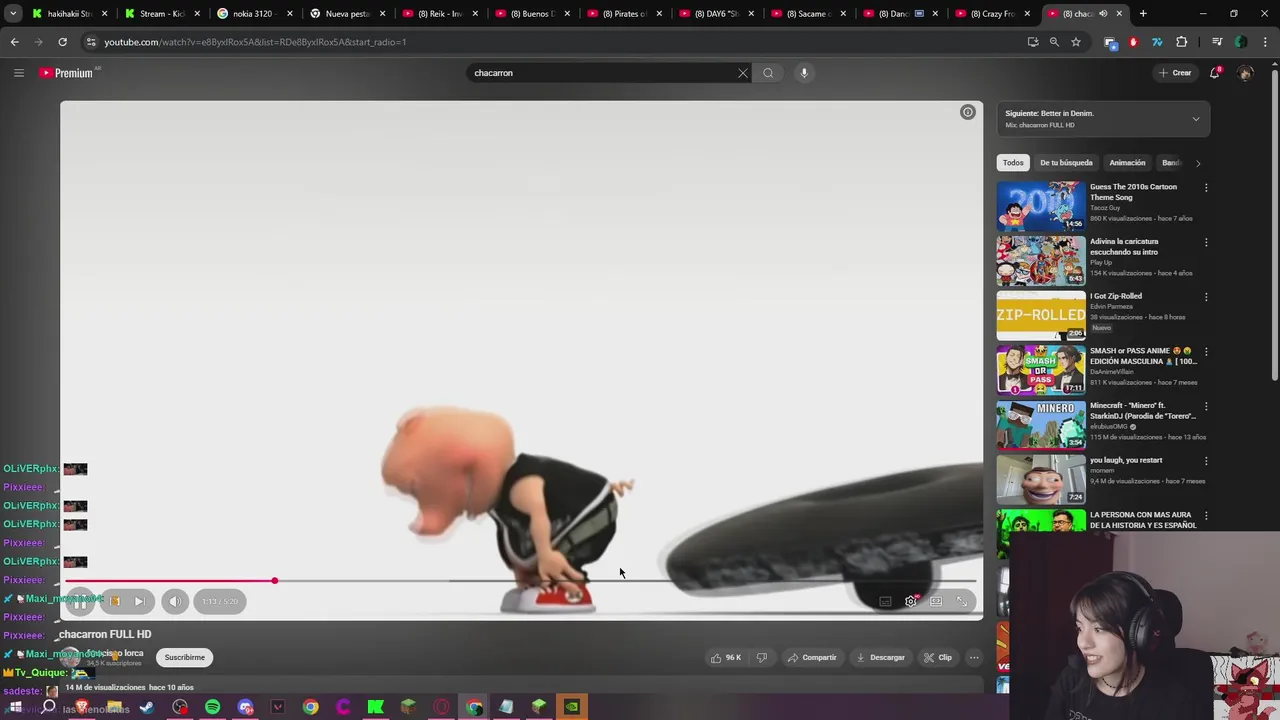Go to YouTube Premium home logo

click(67, 73)
